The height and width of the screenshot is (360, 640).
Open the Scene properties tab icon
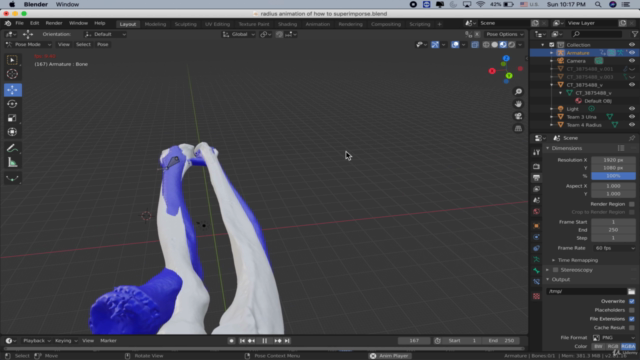[x=536, y=200]
